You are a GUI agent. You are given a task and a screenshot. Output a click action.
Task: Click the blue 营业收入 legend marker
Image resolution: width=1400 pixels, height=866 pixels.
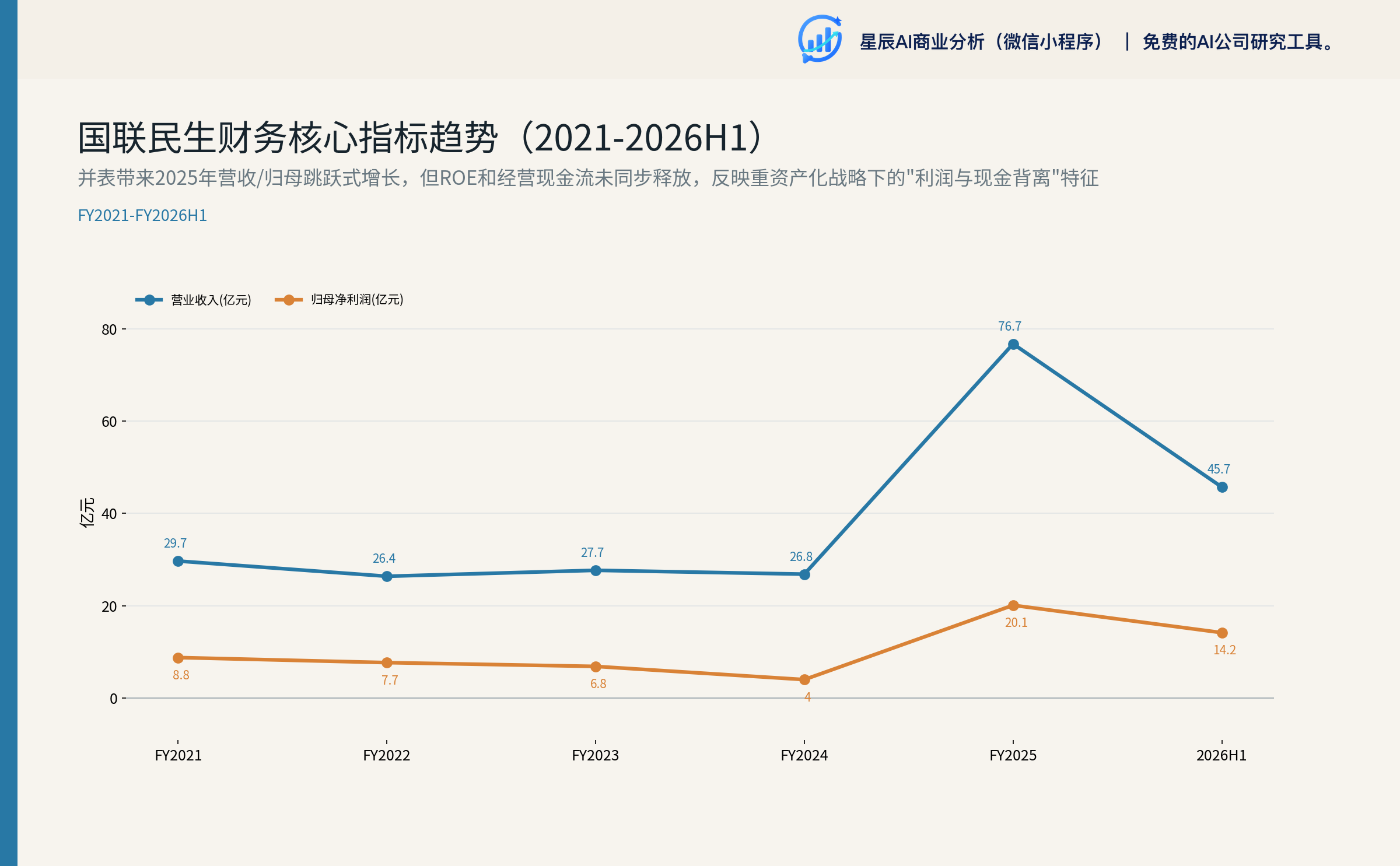click(149, 300)
